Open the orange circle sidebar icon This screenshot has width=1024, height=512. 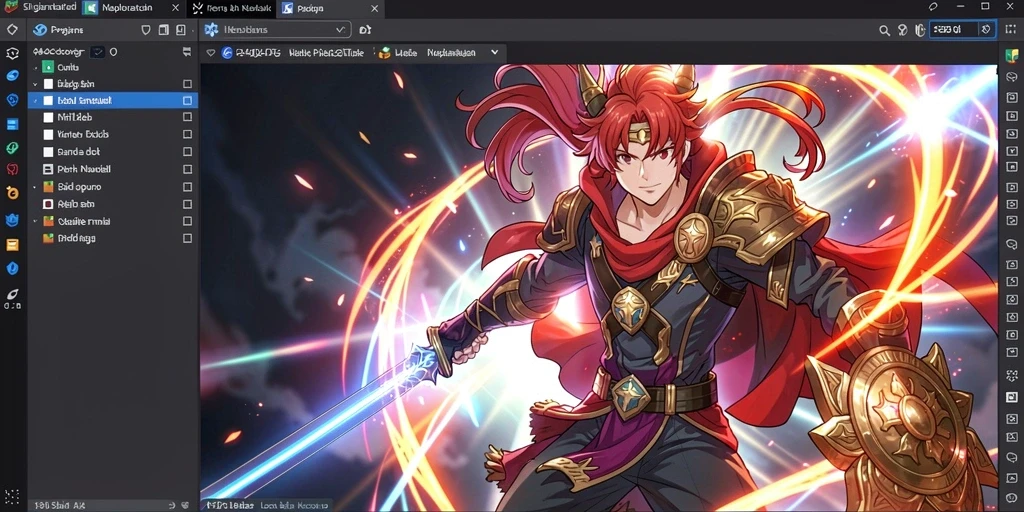(x=12, y=193)
